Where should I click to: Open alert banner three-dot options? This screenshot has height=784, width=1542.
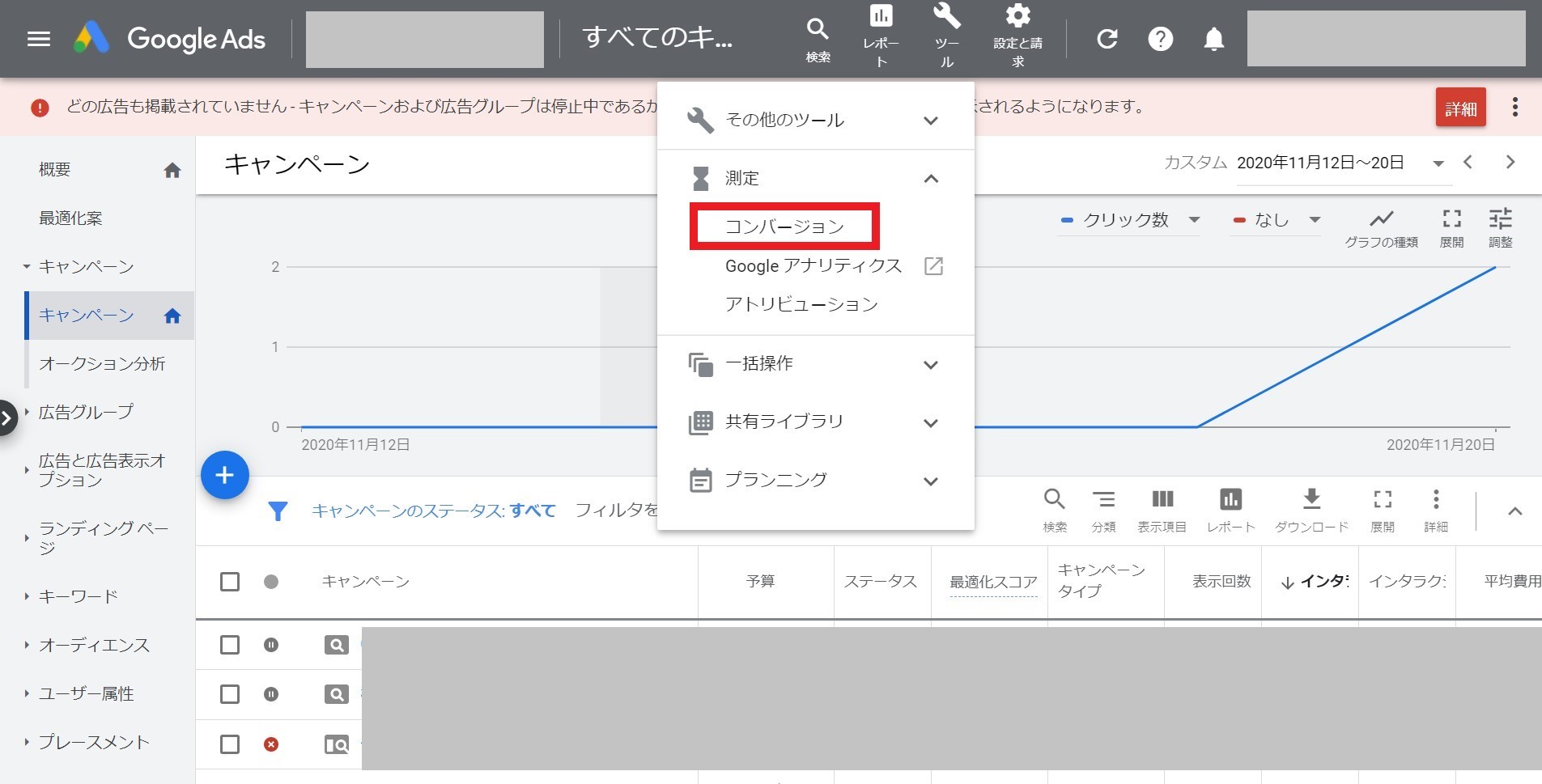click(x=1514, y=107)
